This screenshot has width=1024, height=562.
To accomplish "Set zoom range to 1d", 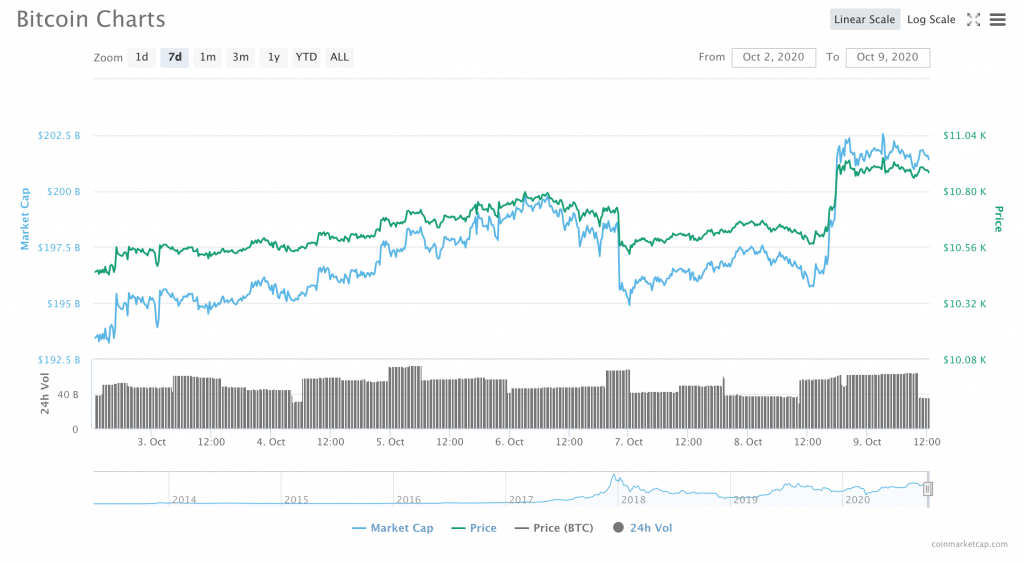I will [x=142, y=57].
